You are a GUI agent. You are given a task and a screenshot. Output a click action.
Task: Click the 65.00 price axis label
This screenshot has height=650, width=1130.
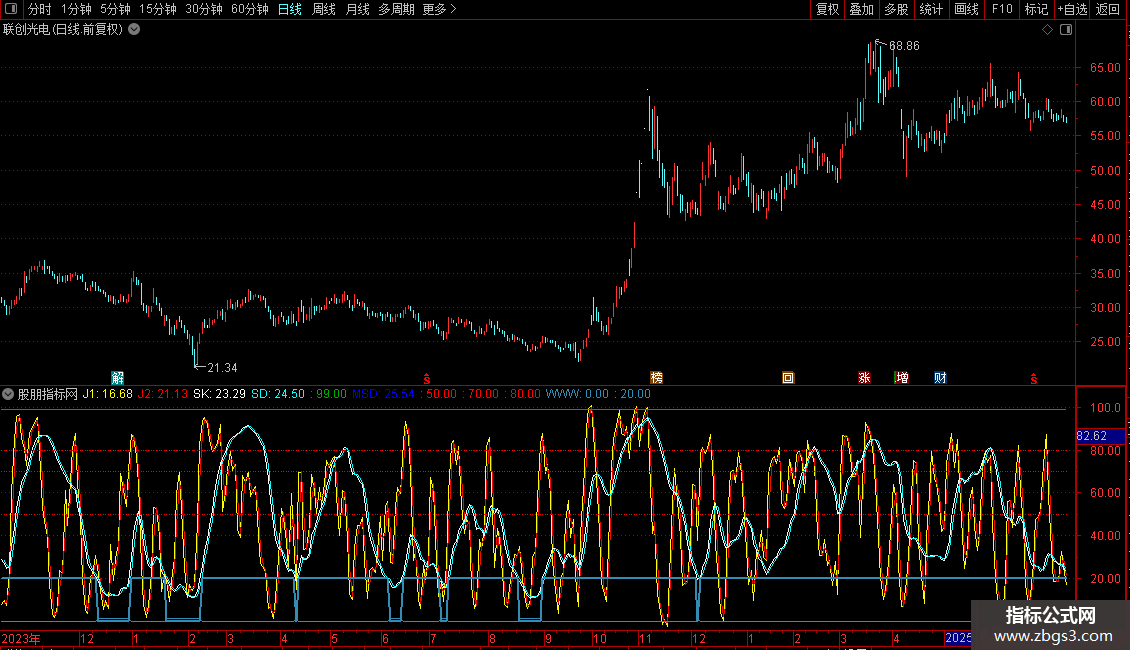(x=1105, y=68)
